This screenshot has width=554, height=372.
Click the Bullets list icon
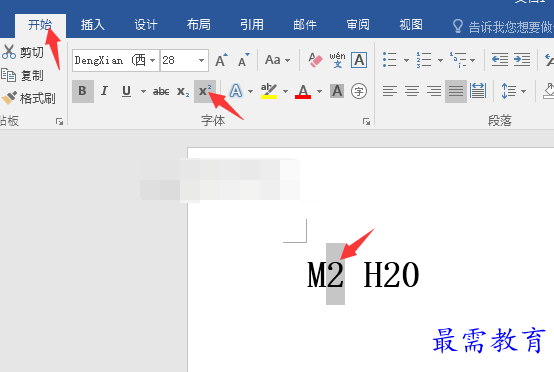coord(390,60)
